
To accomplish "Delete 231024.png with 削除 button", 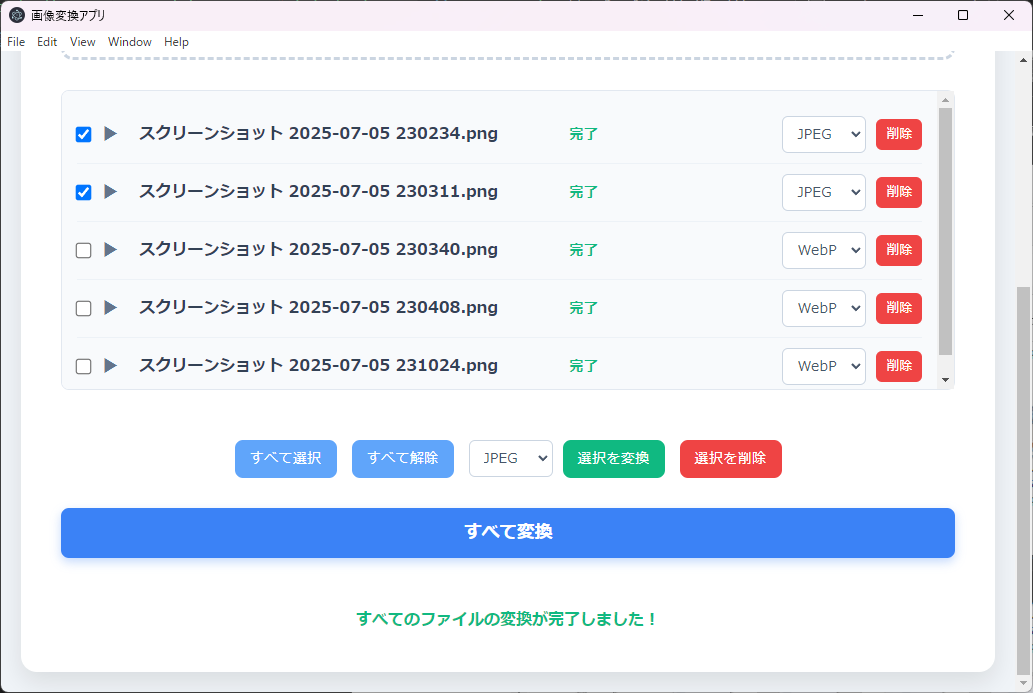I will [899, 366].
